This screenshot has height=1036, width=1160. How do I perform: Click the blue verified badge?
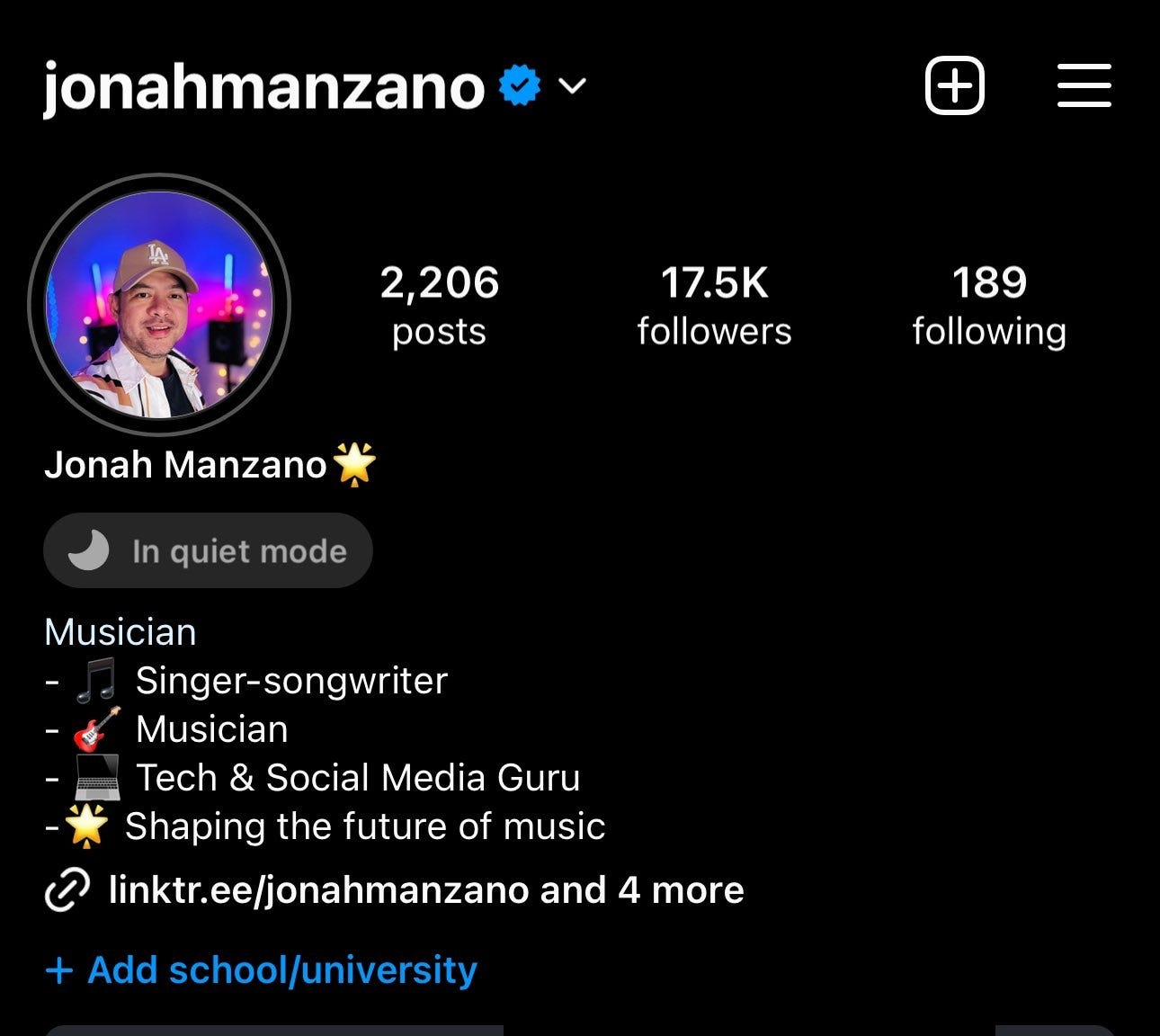click(520, 86)
